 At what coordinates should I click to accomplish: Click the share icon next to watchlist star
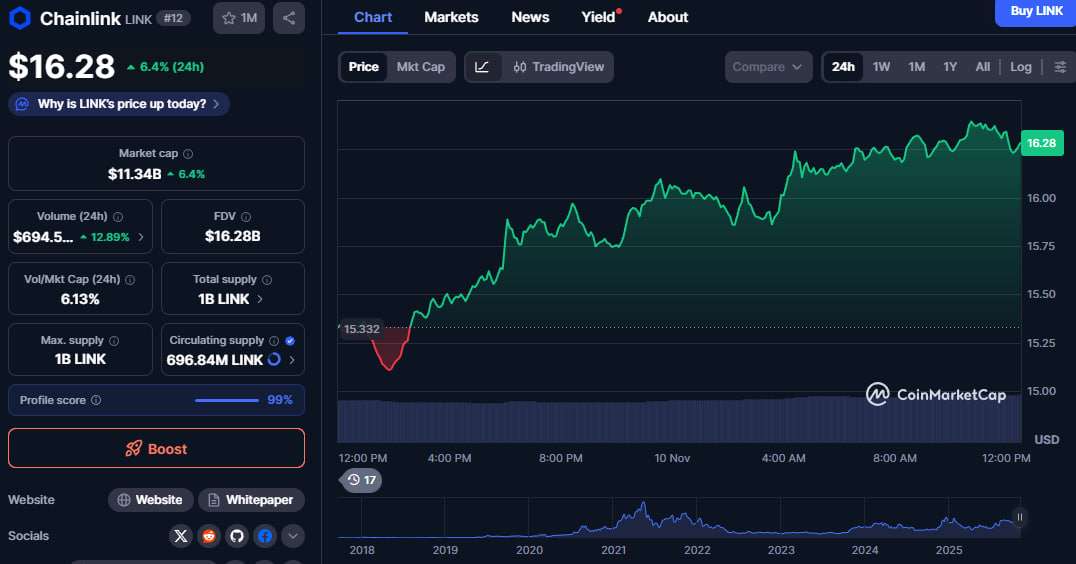click(x=289, y=18)
